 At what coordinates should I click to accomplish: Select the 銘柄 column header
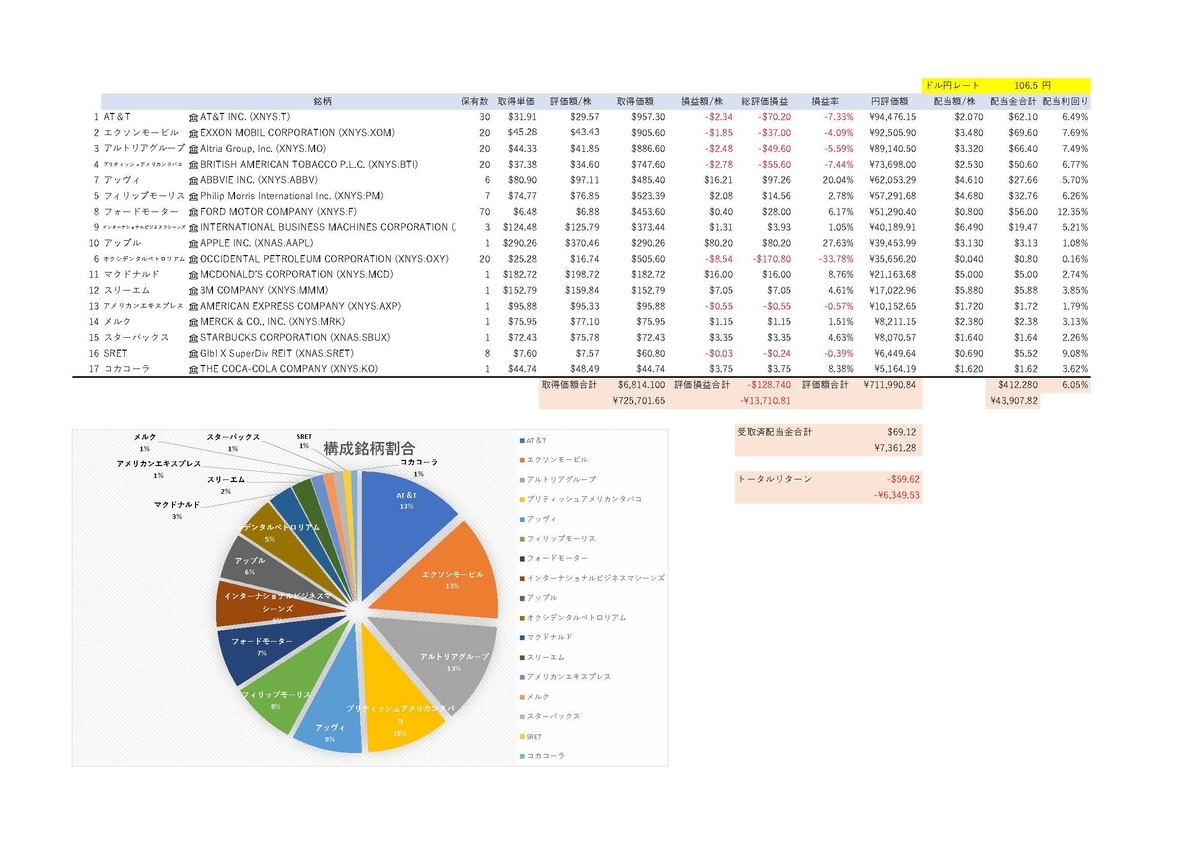322,101
